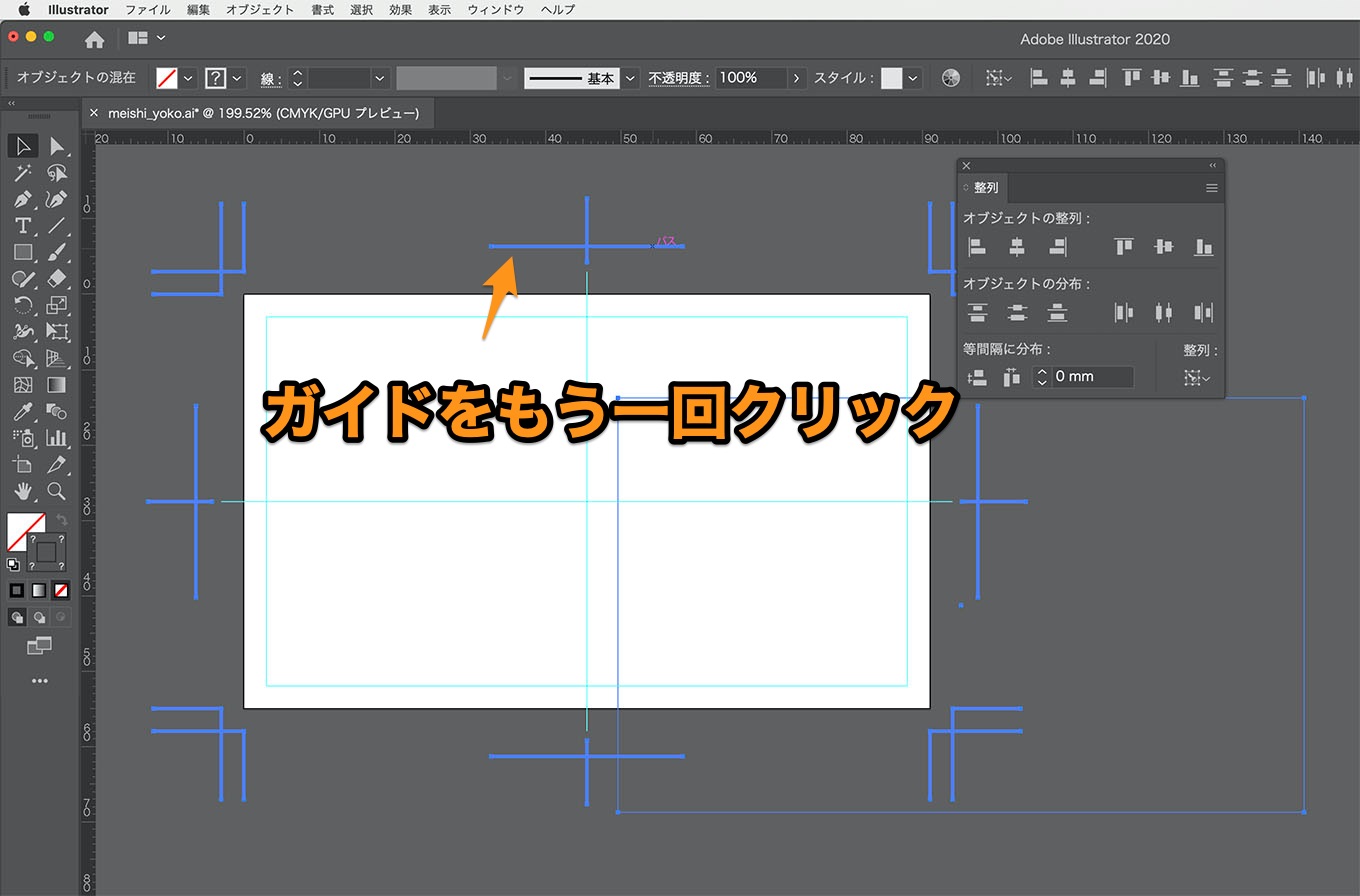Select the Direct Selection tool
This screenshot has height=896, width=1360.
57,146
